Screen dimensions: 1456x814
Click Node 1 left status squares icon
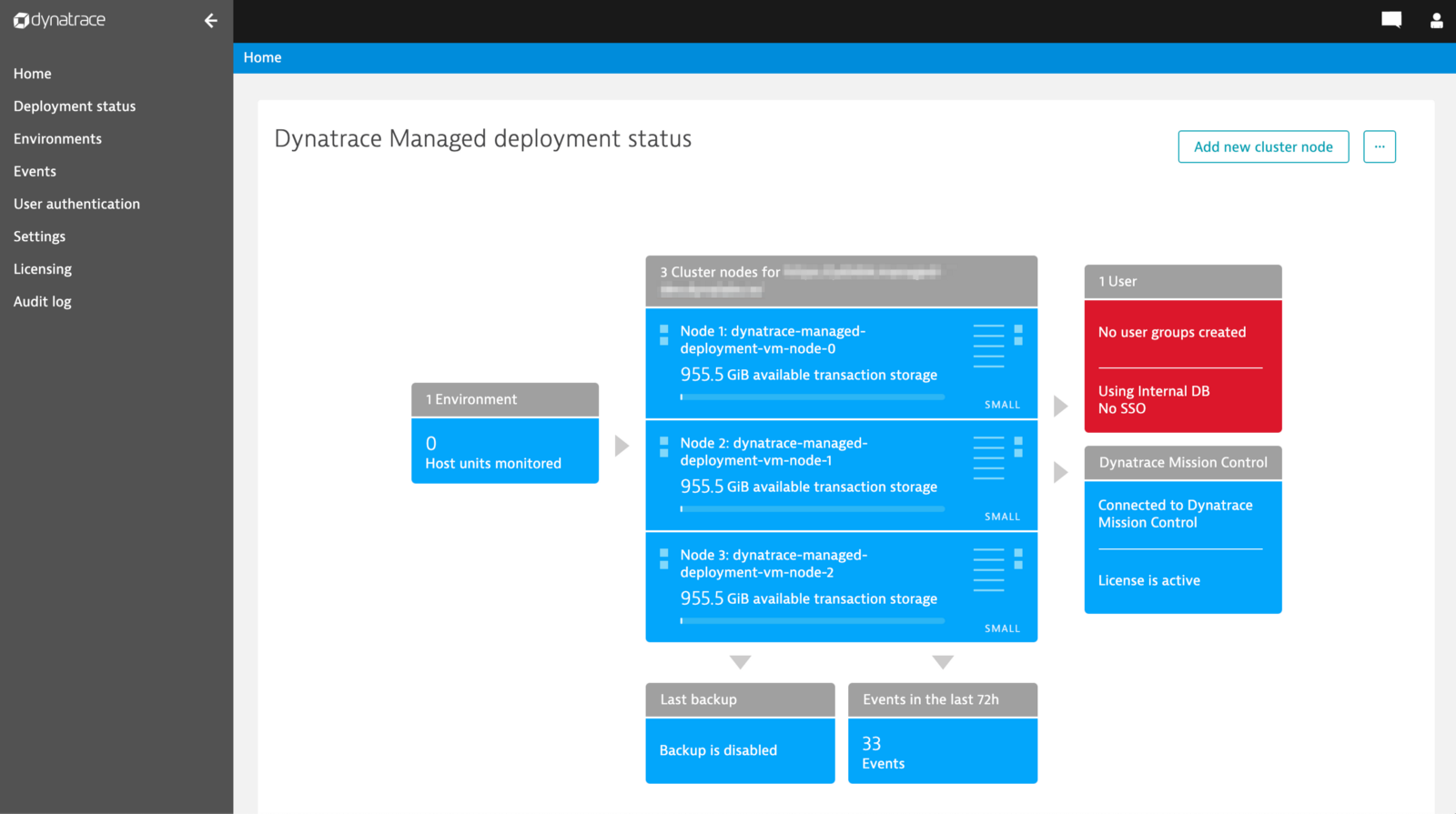[664, 335]
